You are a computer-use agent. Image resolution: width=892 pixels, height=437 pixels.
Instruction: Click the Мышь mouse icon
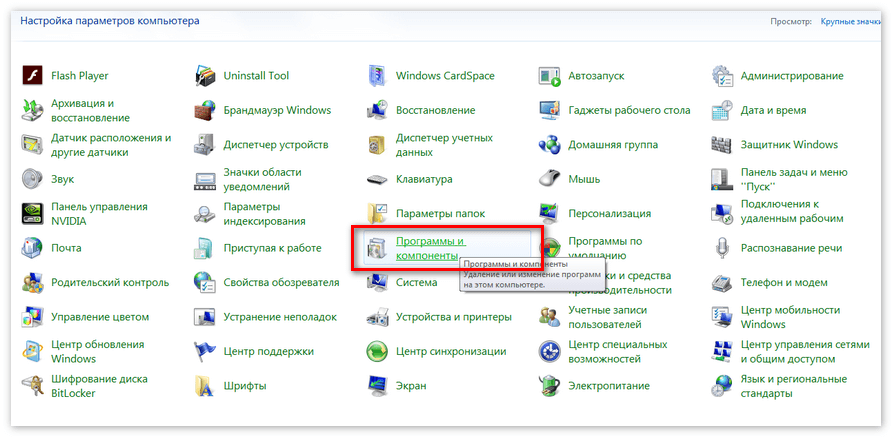[x=550, y=179]
